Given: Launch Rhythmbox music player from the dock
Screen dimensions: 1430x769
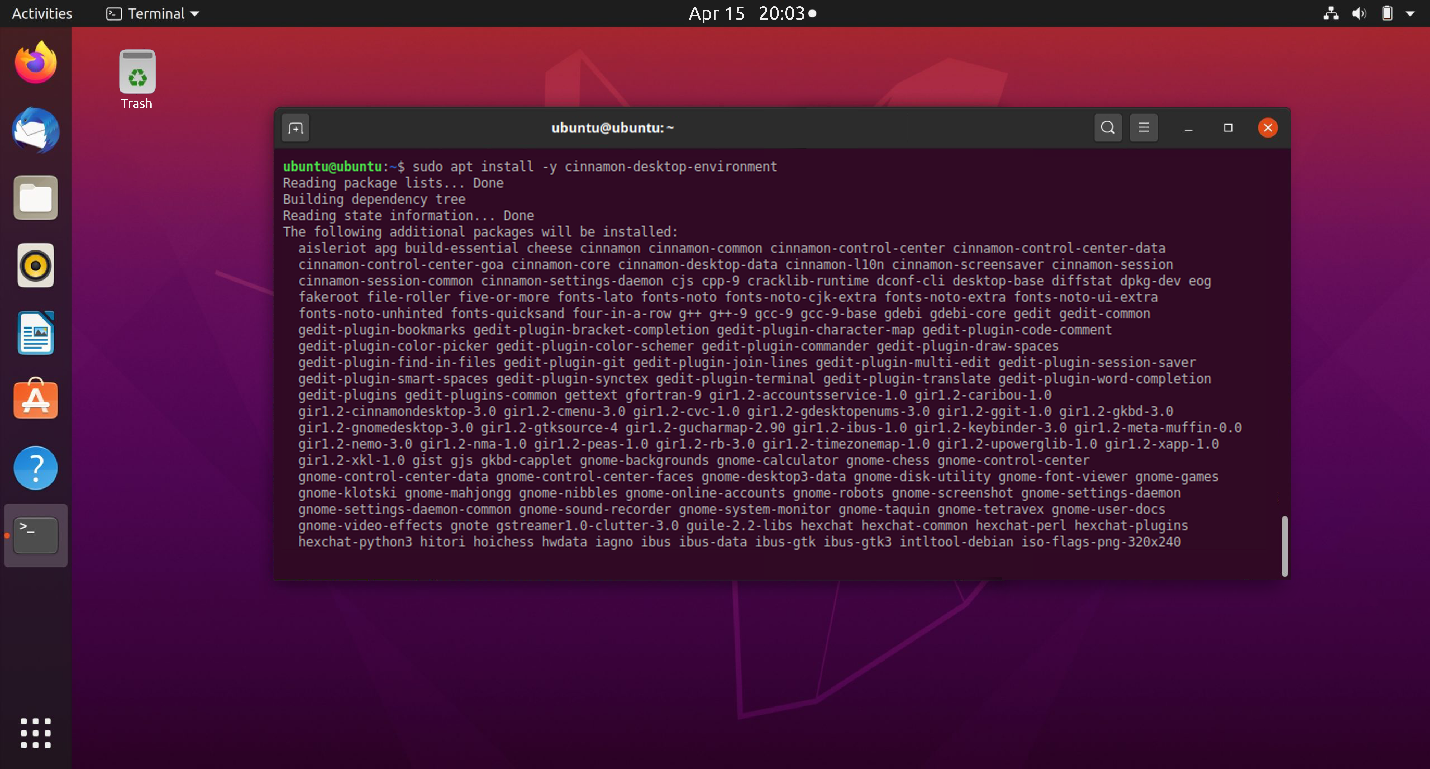Looking at the screenshot, I should click(36, 266).
